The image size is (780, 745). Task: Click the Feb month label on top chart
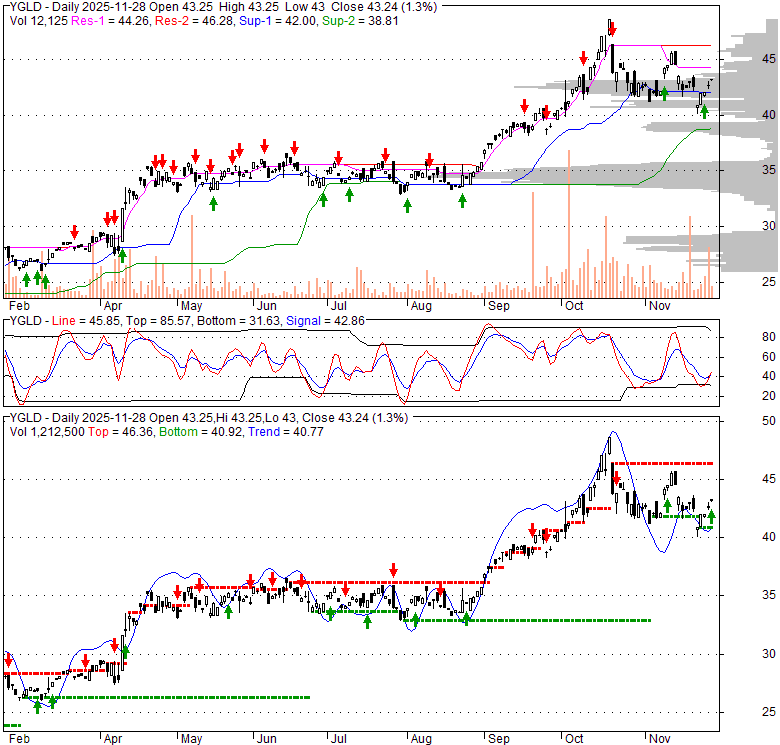coord(19,306)
